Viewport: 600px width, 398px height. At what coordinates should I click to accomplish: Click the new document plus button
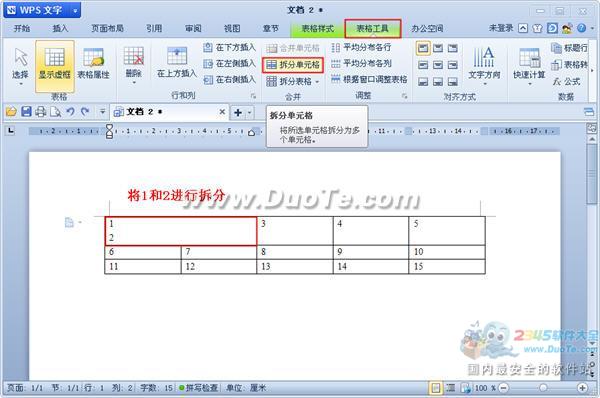[x=238, y=113]
